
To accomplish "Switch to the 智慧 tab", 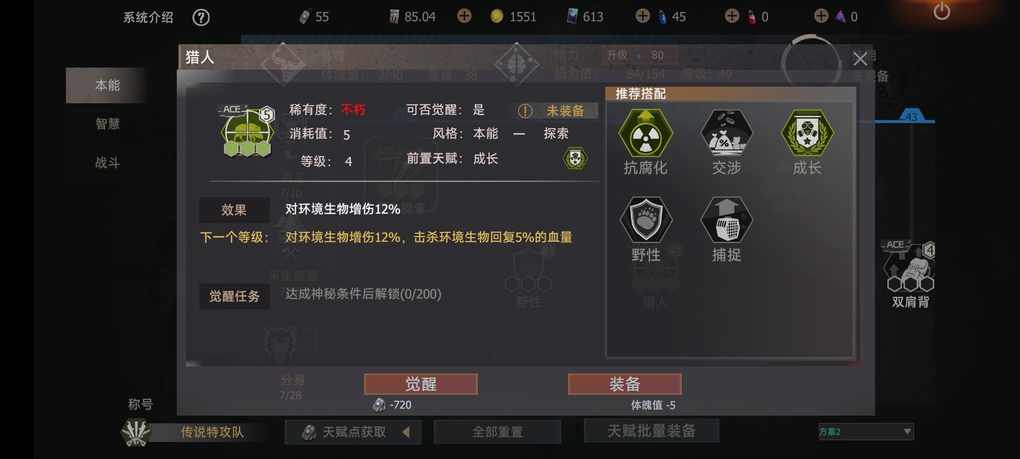I will pos(107,124).
